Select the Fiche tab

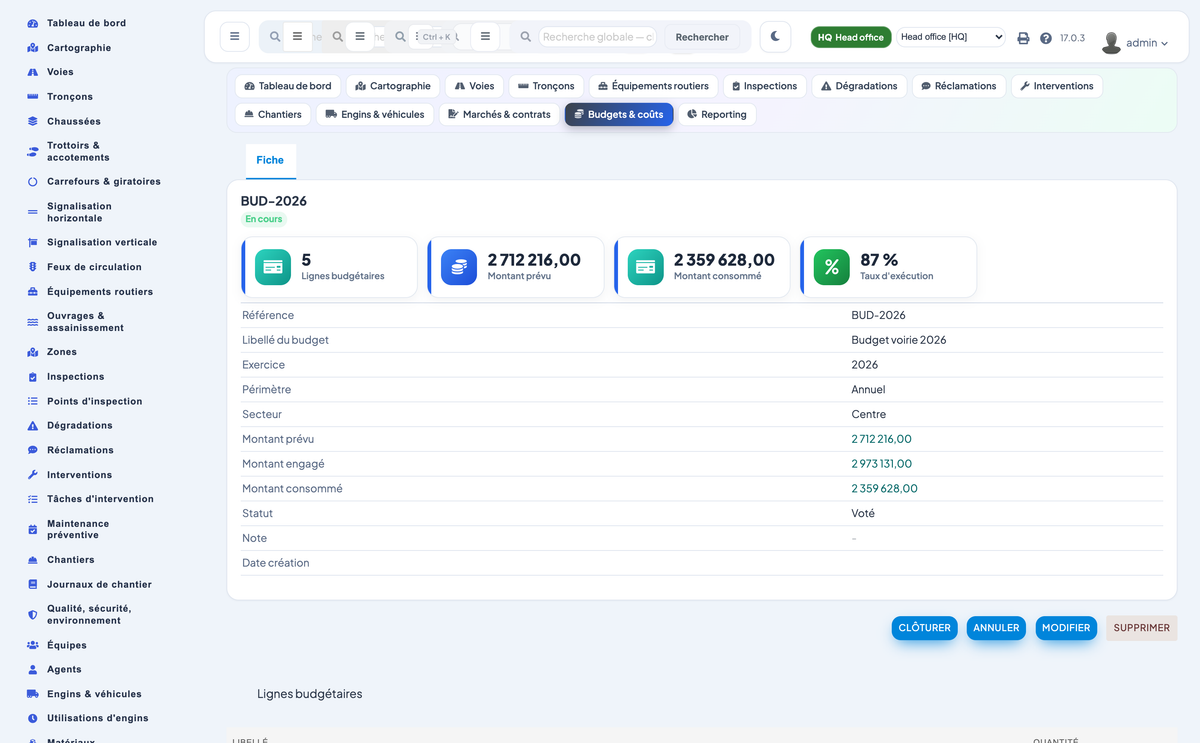click(270, 160)
